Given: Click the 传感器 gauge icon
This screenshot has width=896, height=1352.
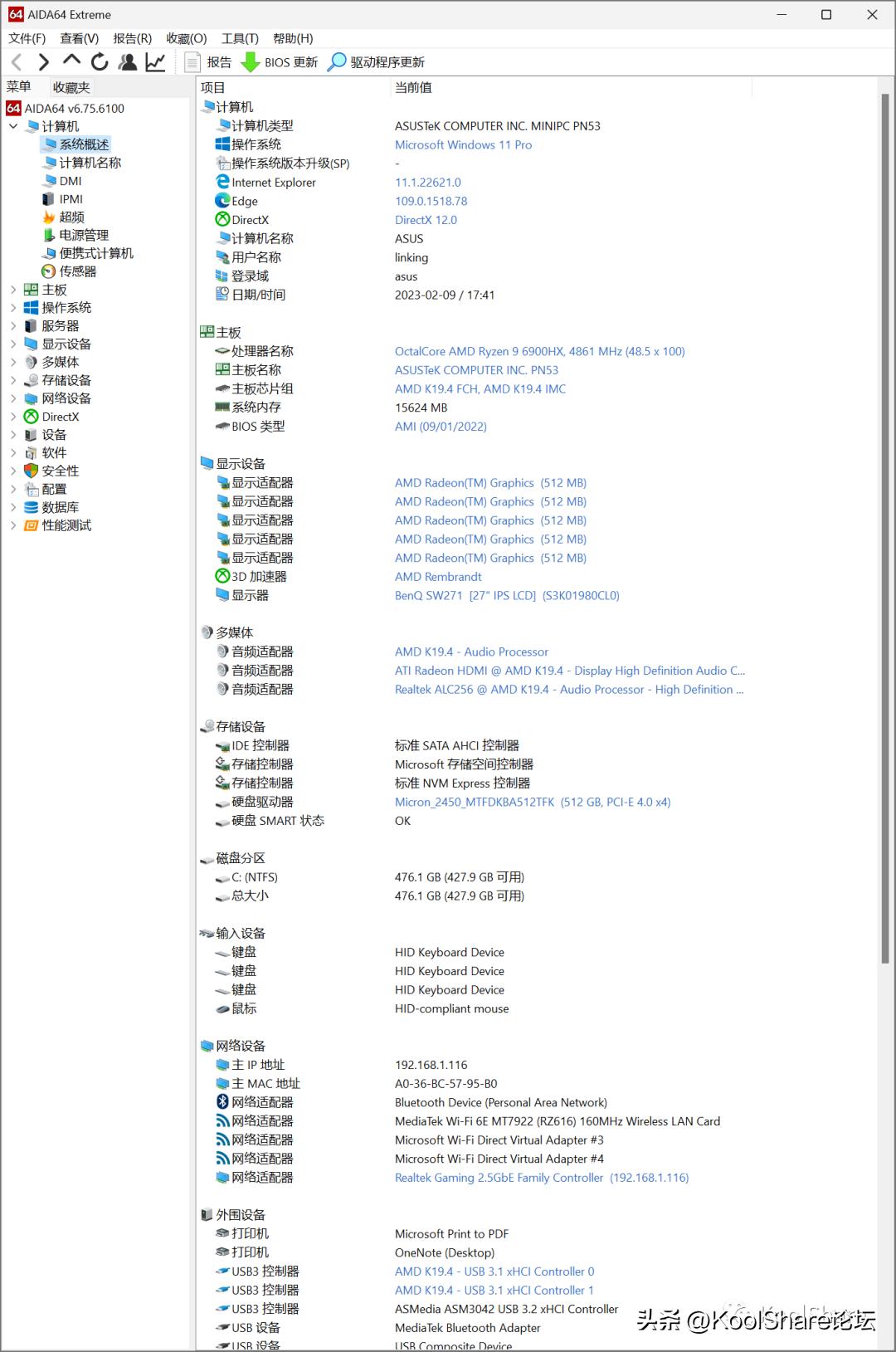Looking at the screenshot, I should pyautogui.click(x=49, y=271).
